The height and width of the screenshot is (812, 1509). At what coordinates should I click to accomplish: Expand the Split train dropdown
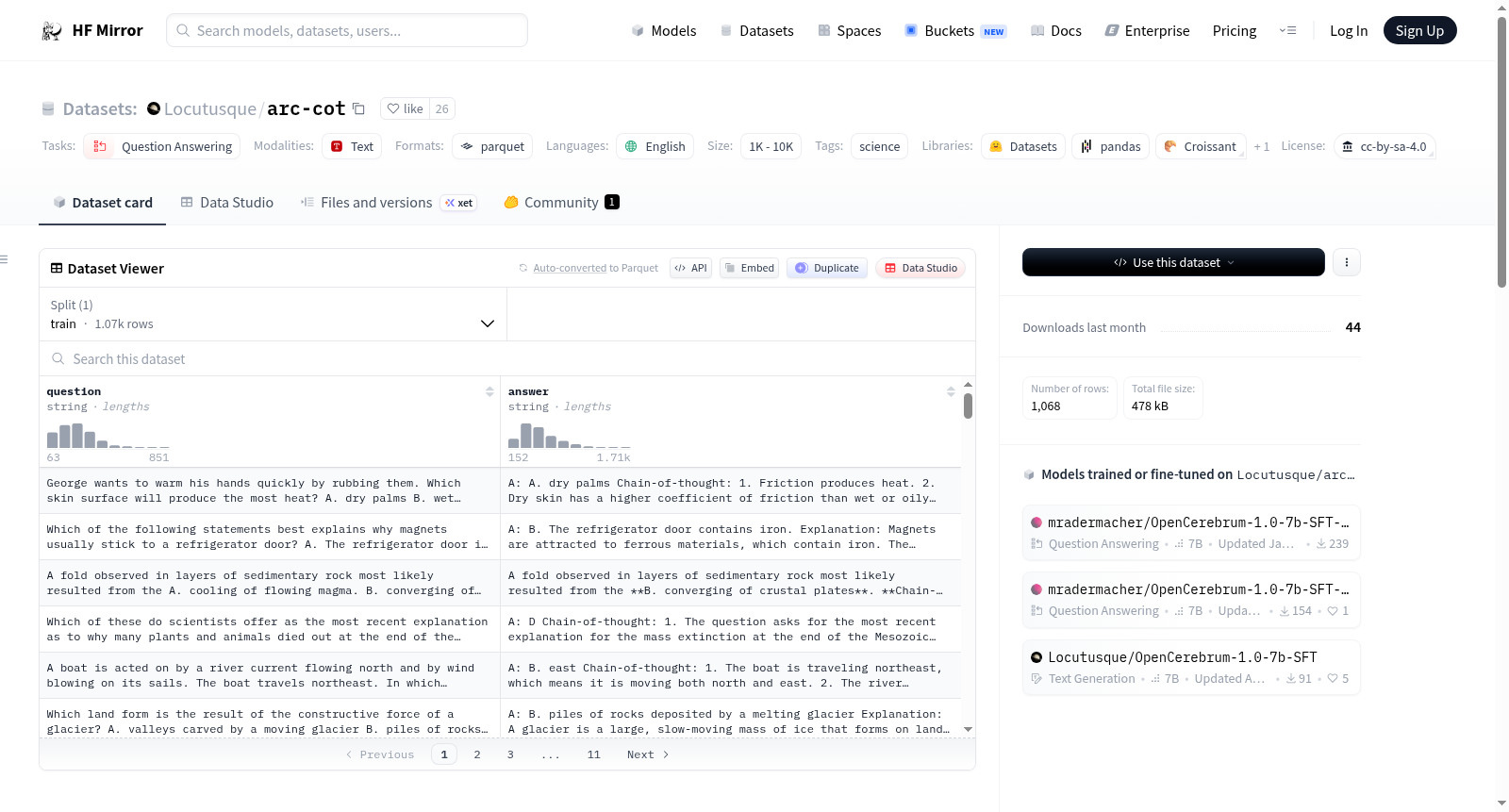[x=273, y=314]
